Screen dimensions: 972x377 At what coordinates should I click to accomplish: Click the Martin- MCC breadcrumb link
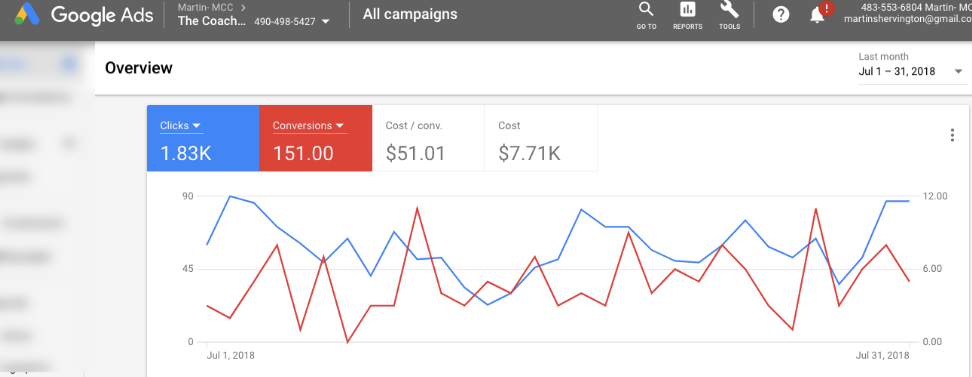pos(205,7)
